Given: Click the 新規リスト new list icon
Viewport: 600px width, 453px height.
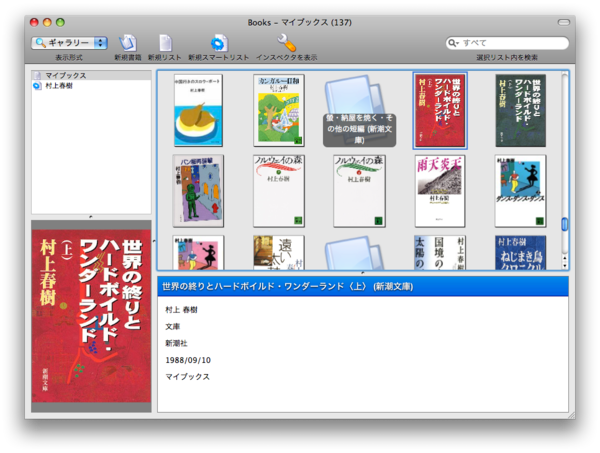Looking at the screenshot, I should (165, 43).
